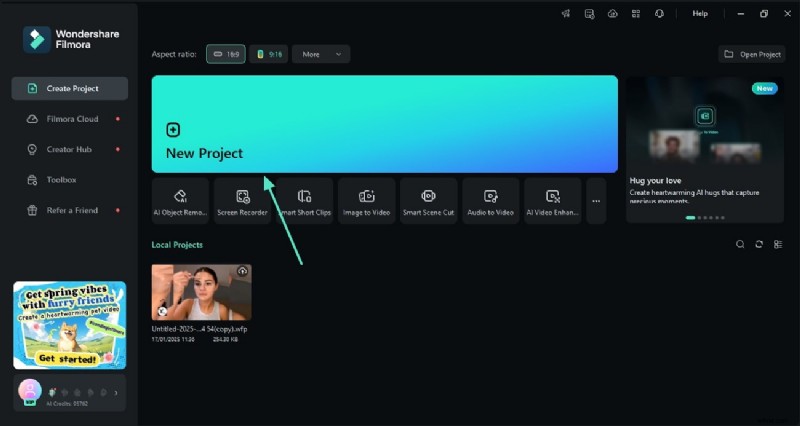This screenshot has height=426, width=800.
Task: Select the 9:16 aspect ratio
Action: click(268, 54)
